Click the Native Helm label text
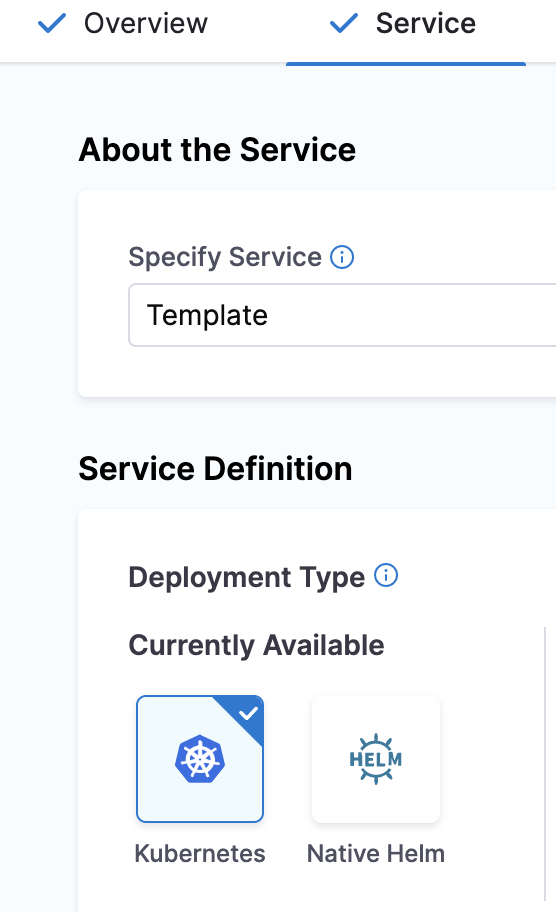Viewport: 556px width, 912px height. [376, 854]
